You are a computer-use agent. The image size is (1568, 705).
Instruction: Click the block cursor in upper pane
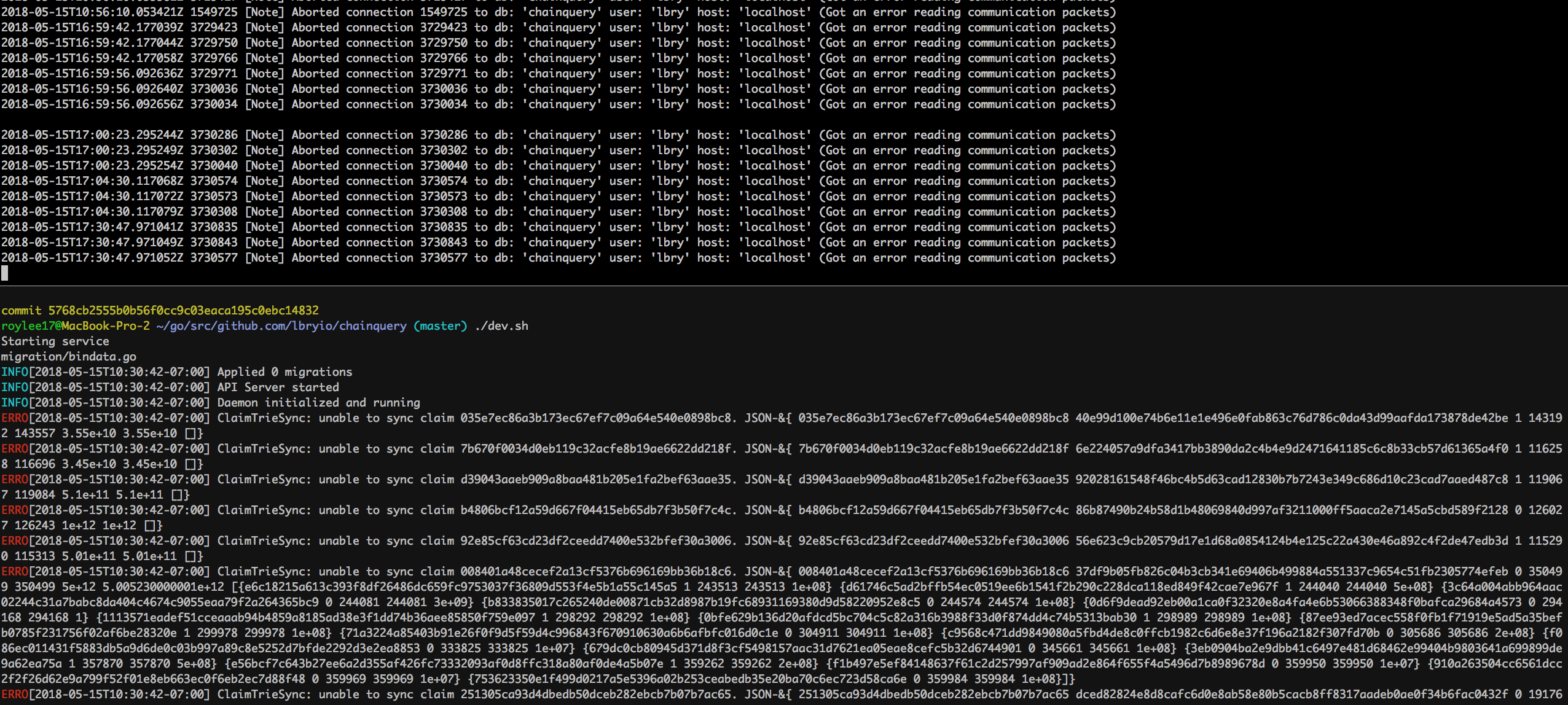pyautogui.click(x=4, y=273)
